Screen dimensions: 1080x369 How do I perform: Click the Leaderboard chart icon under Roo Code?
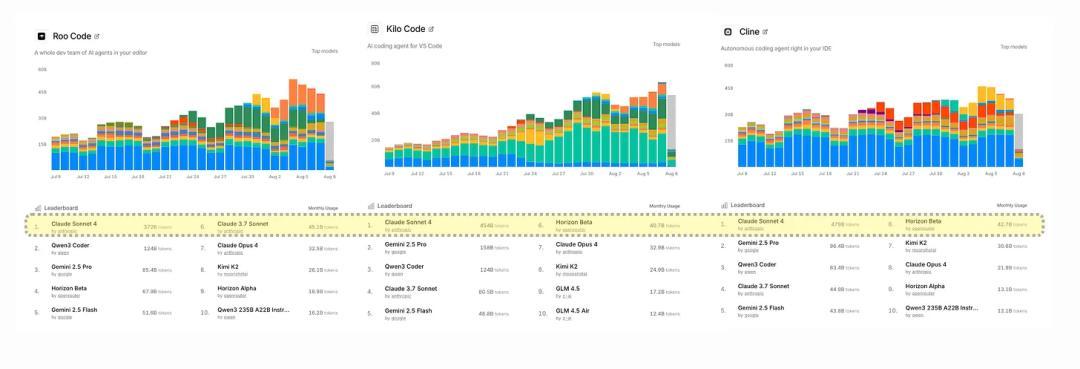coord(39,207)
